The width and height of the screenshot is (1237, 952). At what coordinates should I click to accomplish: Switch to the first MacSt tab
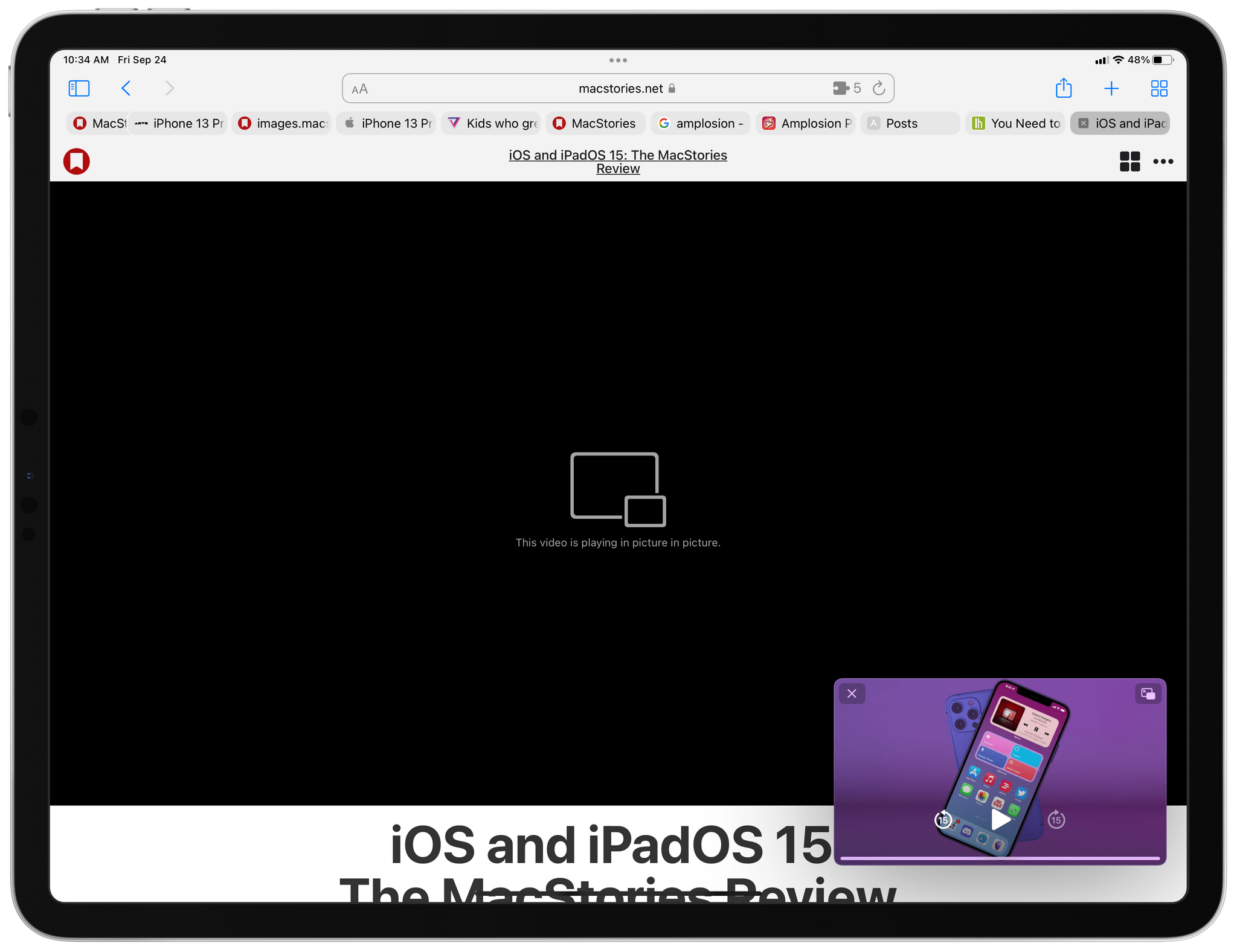99,123
